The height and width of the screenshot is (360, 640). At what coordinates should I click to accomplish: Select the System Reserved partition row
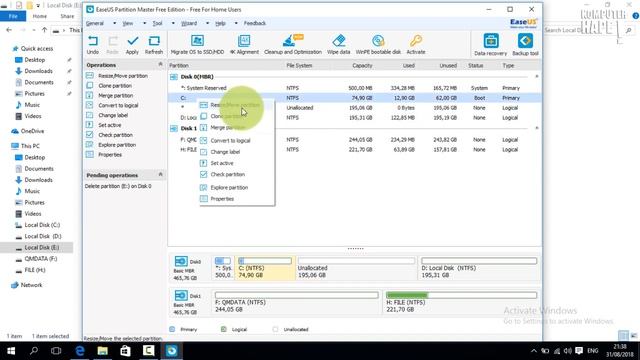click(353, 88)
